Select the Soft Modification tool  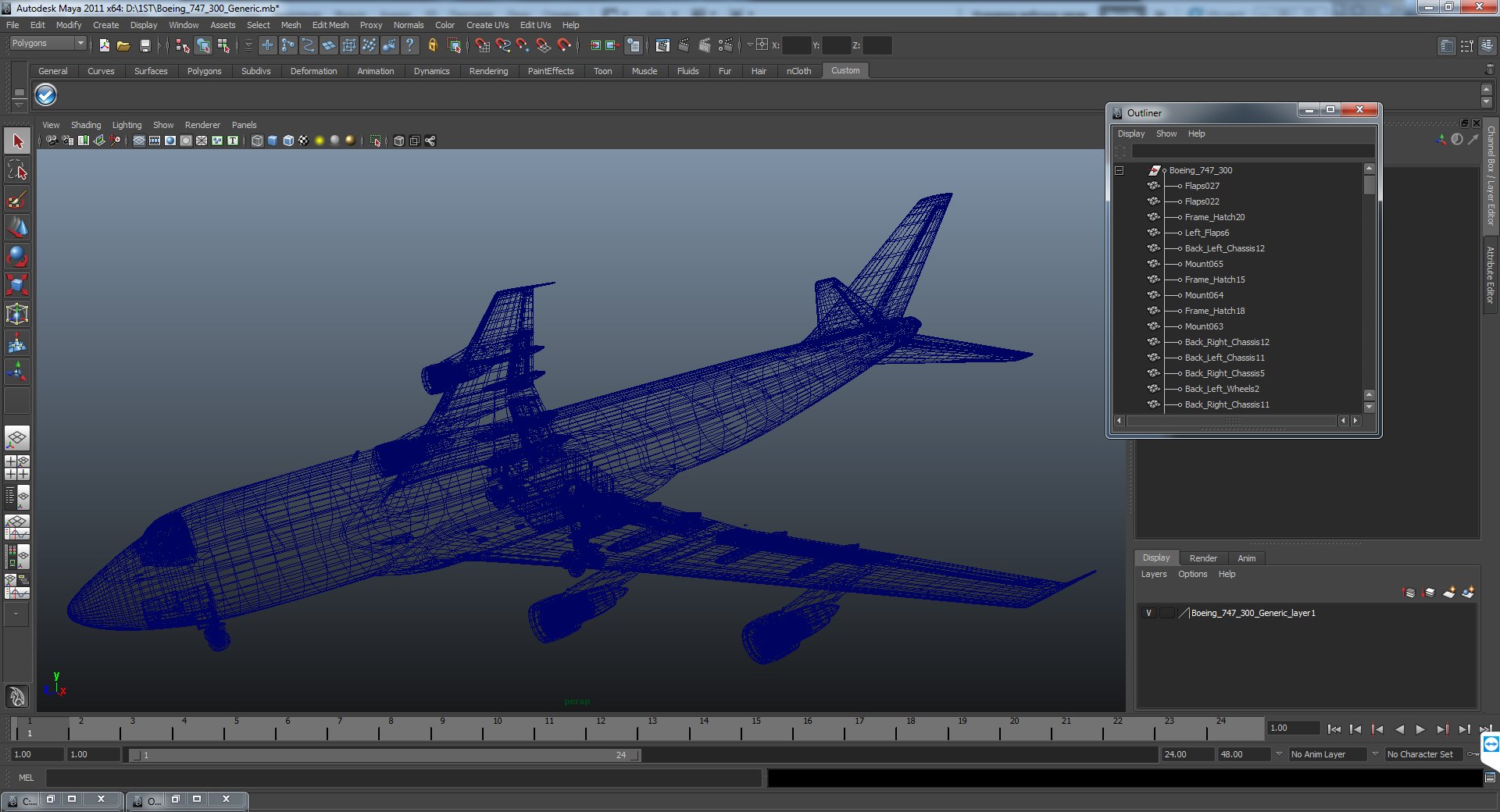[x=17, y=343]
